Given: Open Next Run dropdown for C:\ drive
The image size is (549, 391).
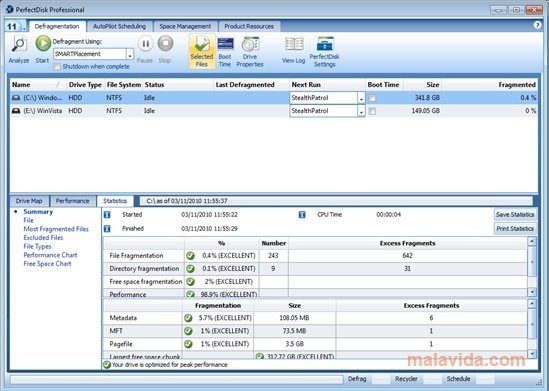Looking at the screenshot, I should pos(361,98).
